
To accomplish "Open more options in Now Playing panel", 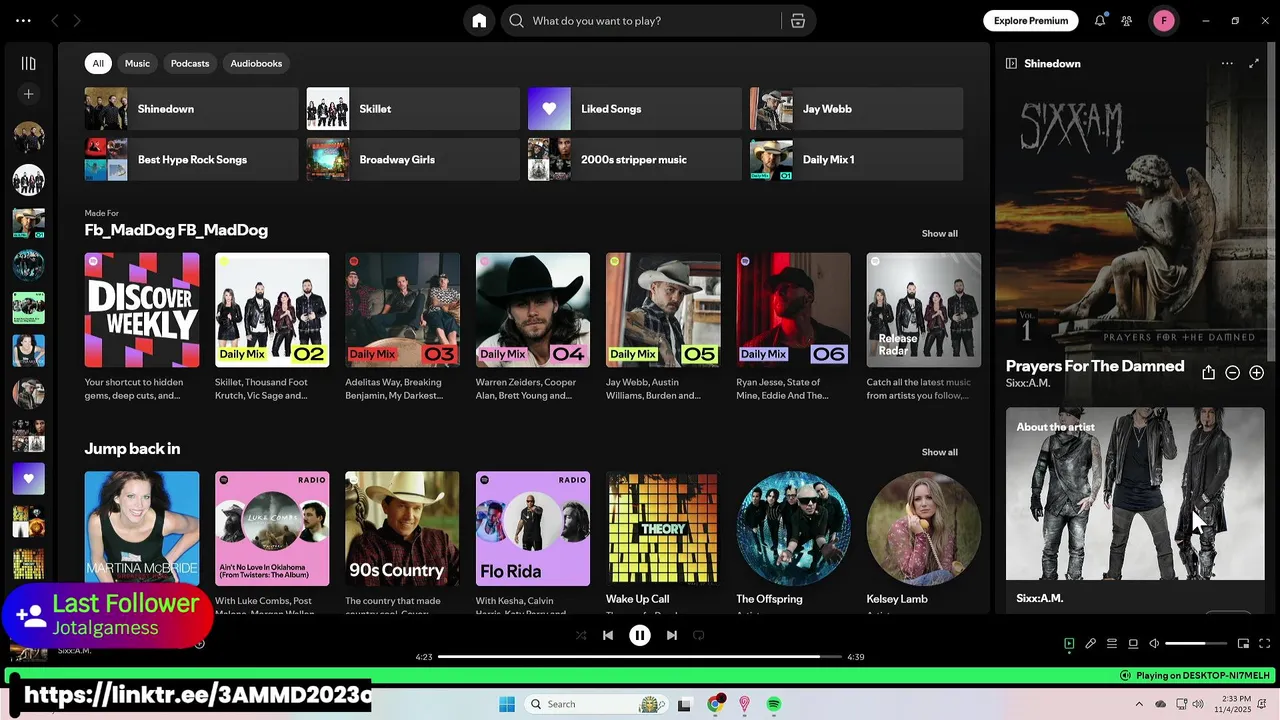I will coord(1227,63).
